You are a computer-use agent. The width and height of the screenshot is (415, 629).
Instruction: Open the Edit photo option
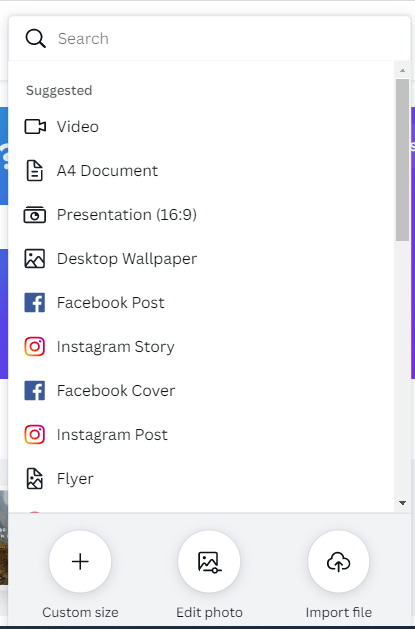(x=209, y=561)
